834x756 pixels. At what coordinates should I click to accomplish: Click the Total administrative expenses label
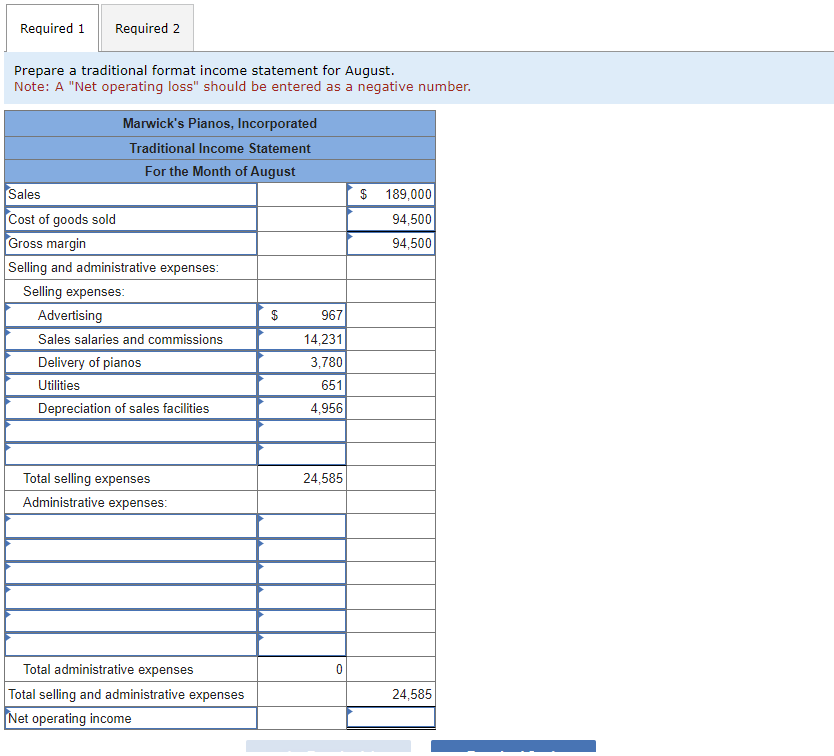(108, 669)
